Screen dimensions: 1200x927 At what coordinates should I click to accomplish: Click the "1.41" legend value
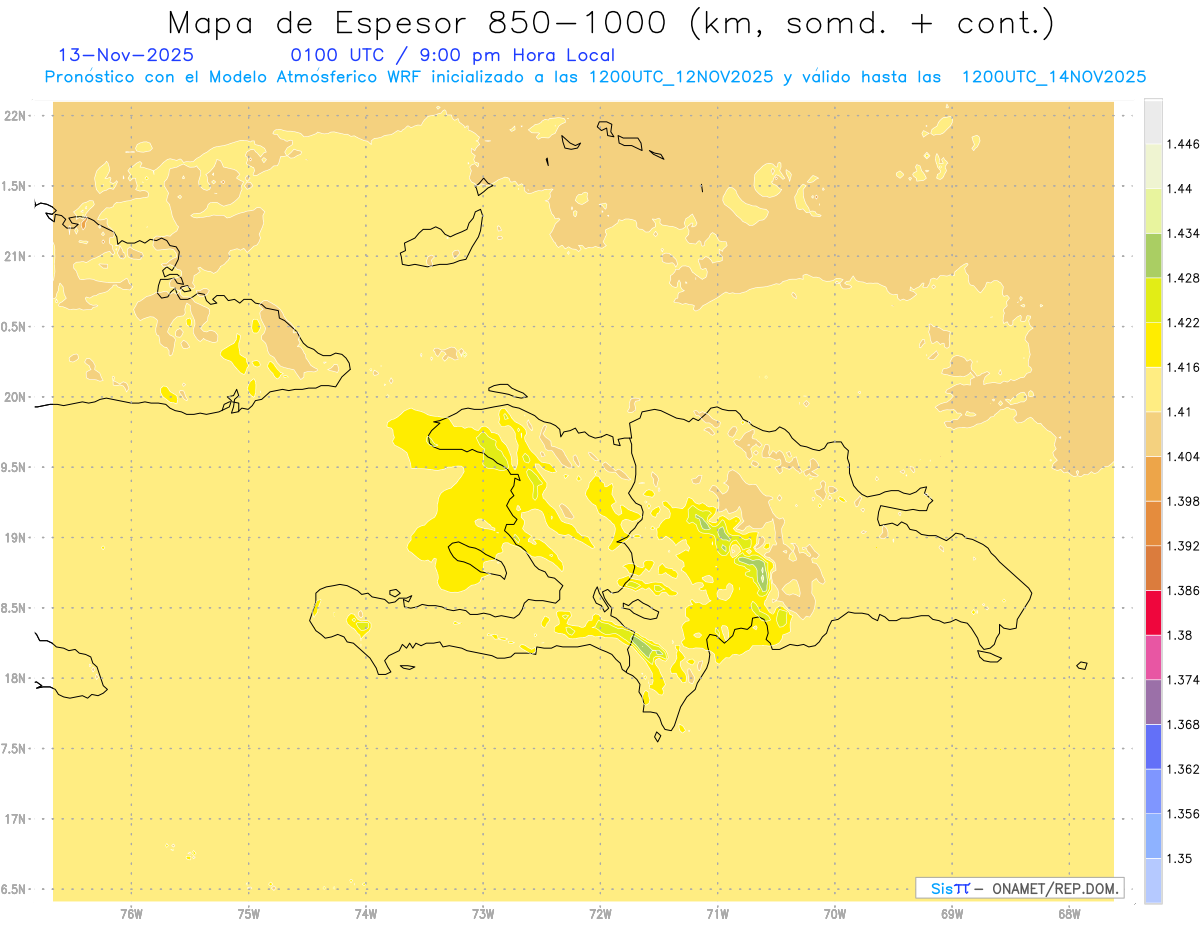click(1181, 412)
